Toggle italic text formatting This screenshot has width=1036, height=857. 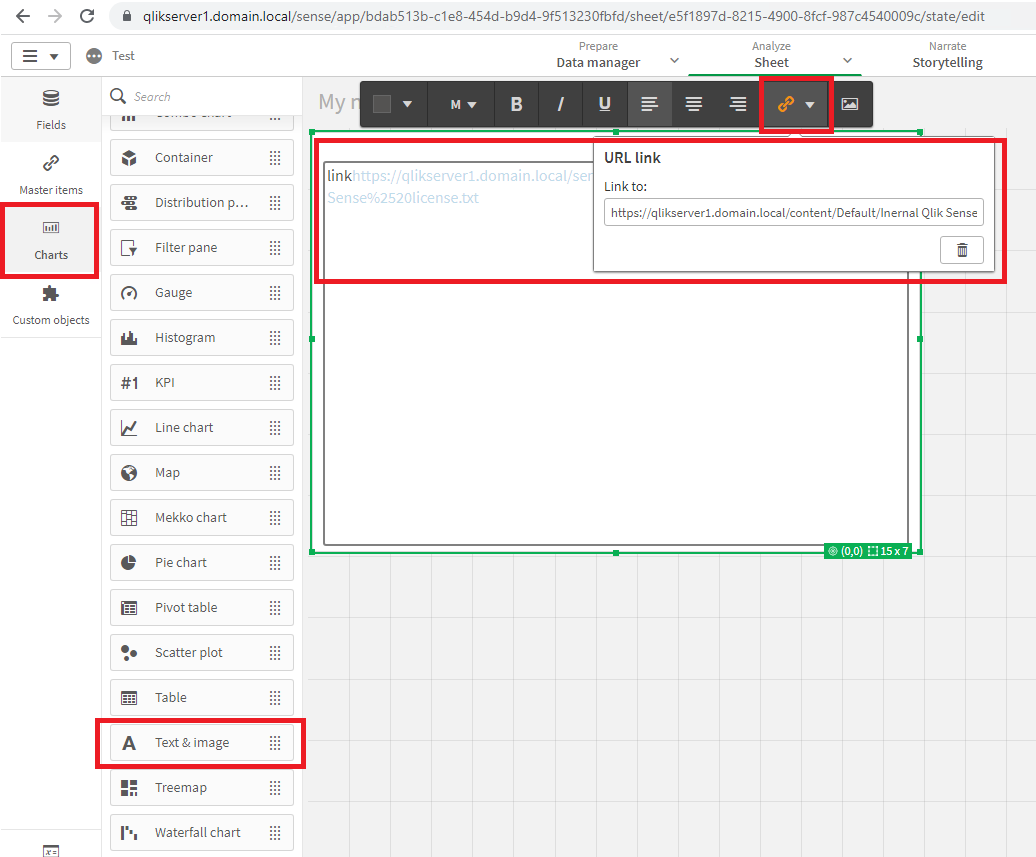point(560,104)
